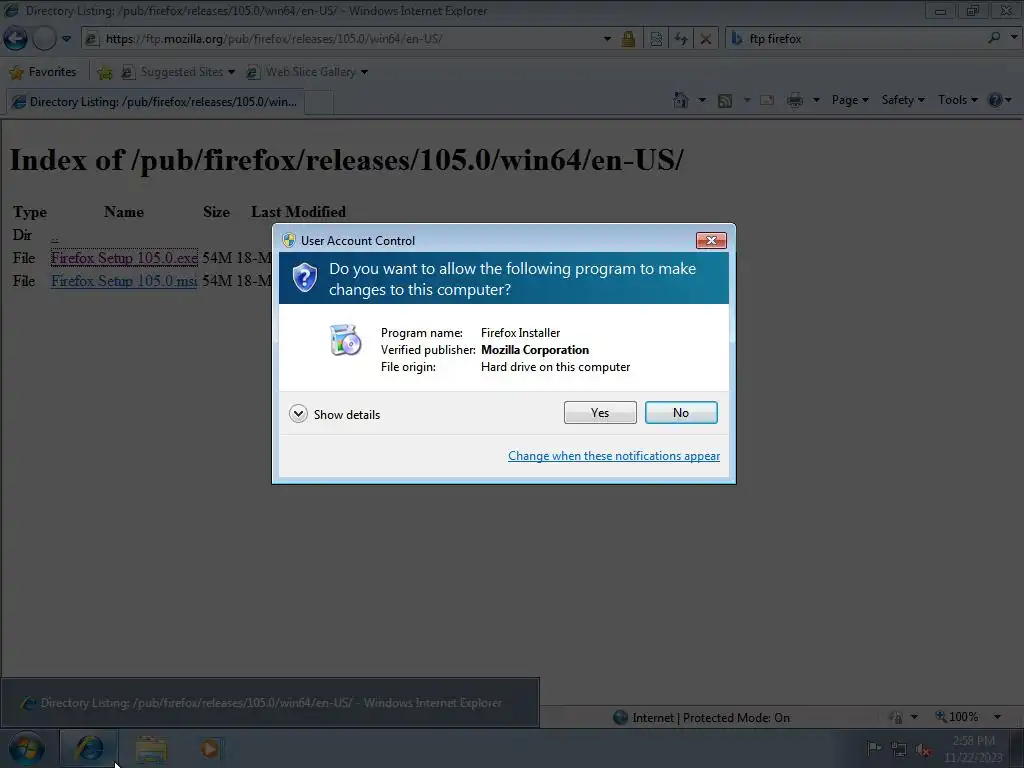Click the Name column header

point(123,212)
